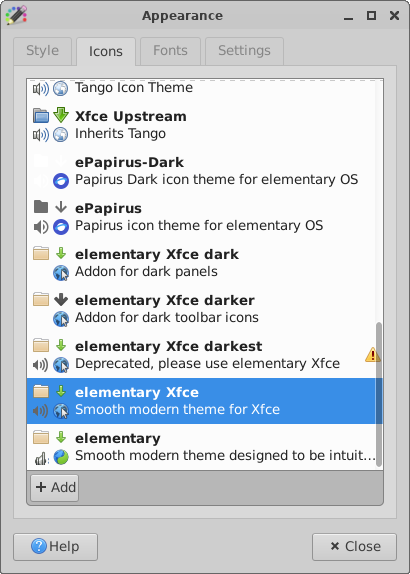Maximize the Appearance window
This screenshot has width=410, height=574.
tap(371, 16)
